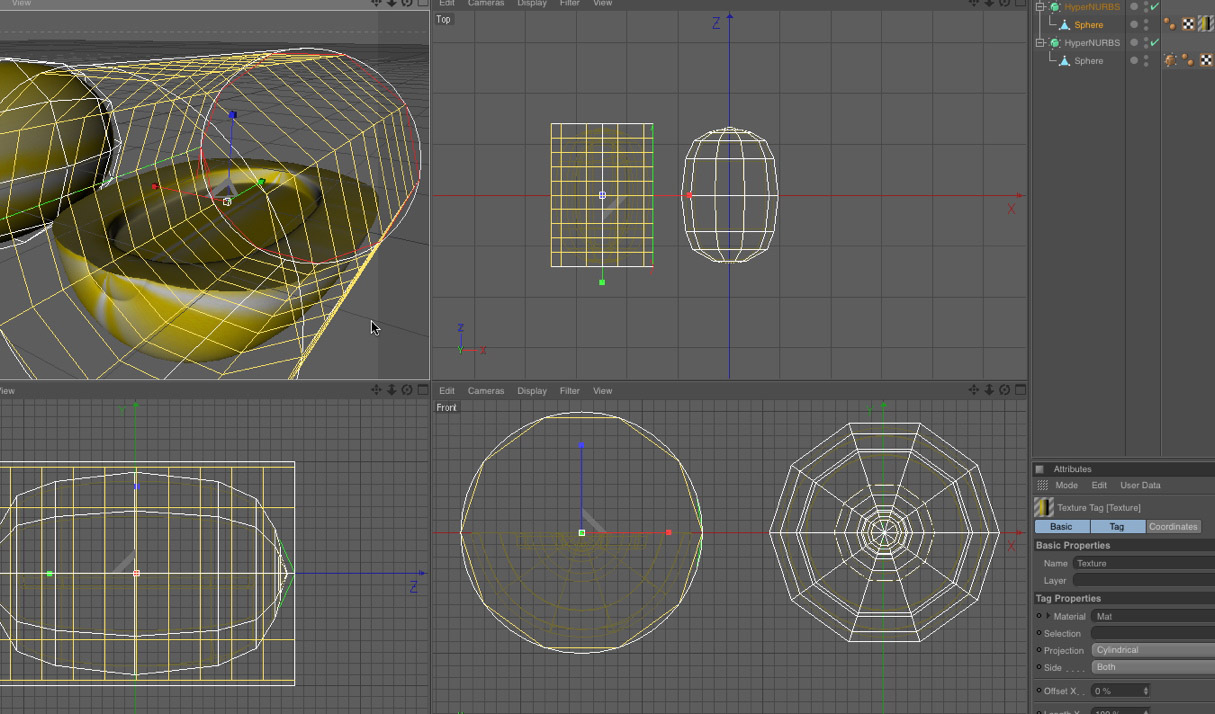Disable the first HyperNURBS green checkmark
This screenshot has height=714, width=1215.
[x=1155, y=7]
